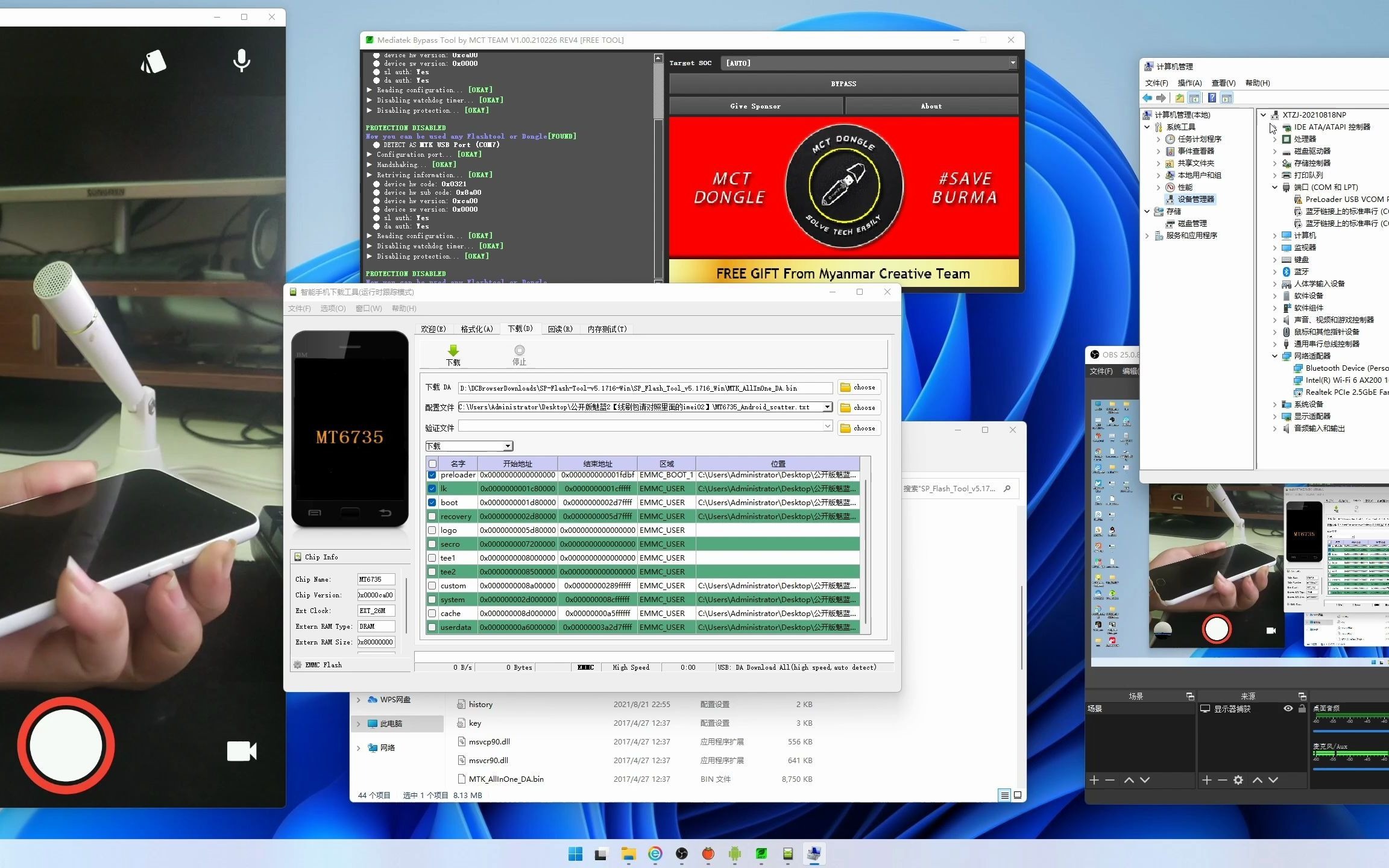The image size is (1389, 868).
Task: Open the Memory Test tab
Action: pyautogui.click(x=607, y=329)
